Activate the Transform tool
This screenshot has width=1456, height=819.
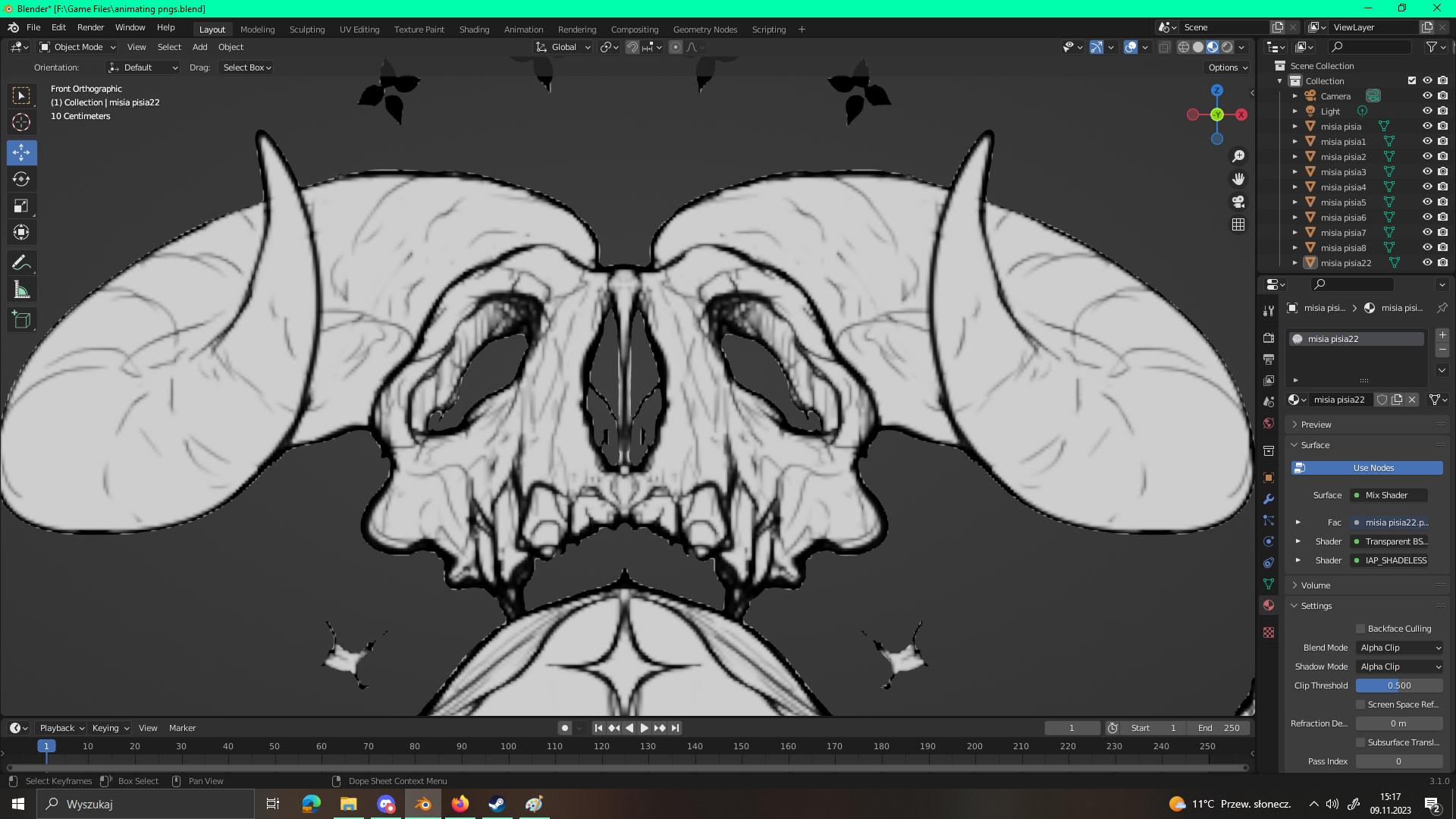coord(21,232)
